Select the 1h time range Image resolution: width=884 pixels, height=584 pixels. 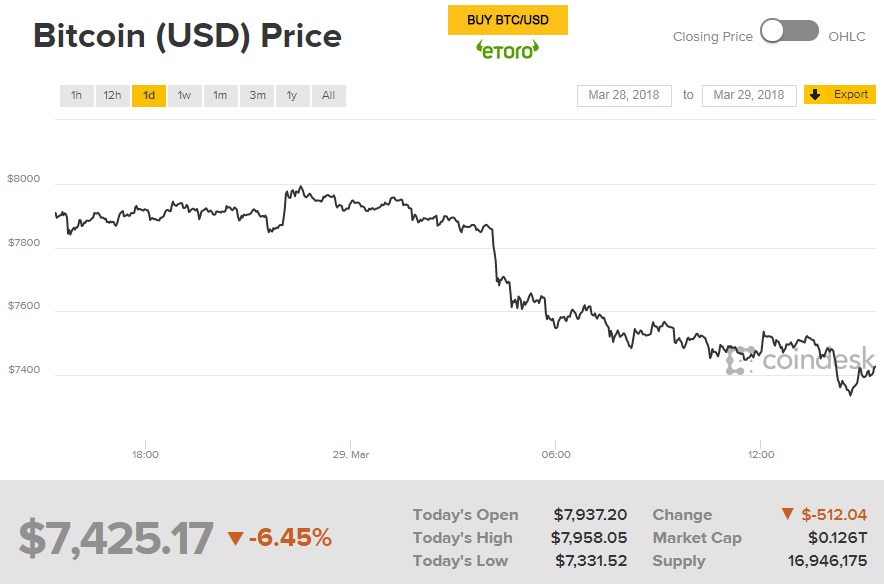pyautogui.click(x=76, y=95)
